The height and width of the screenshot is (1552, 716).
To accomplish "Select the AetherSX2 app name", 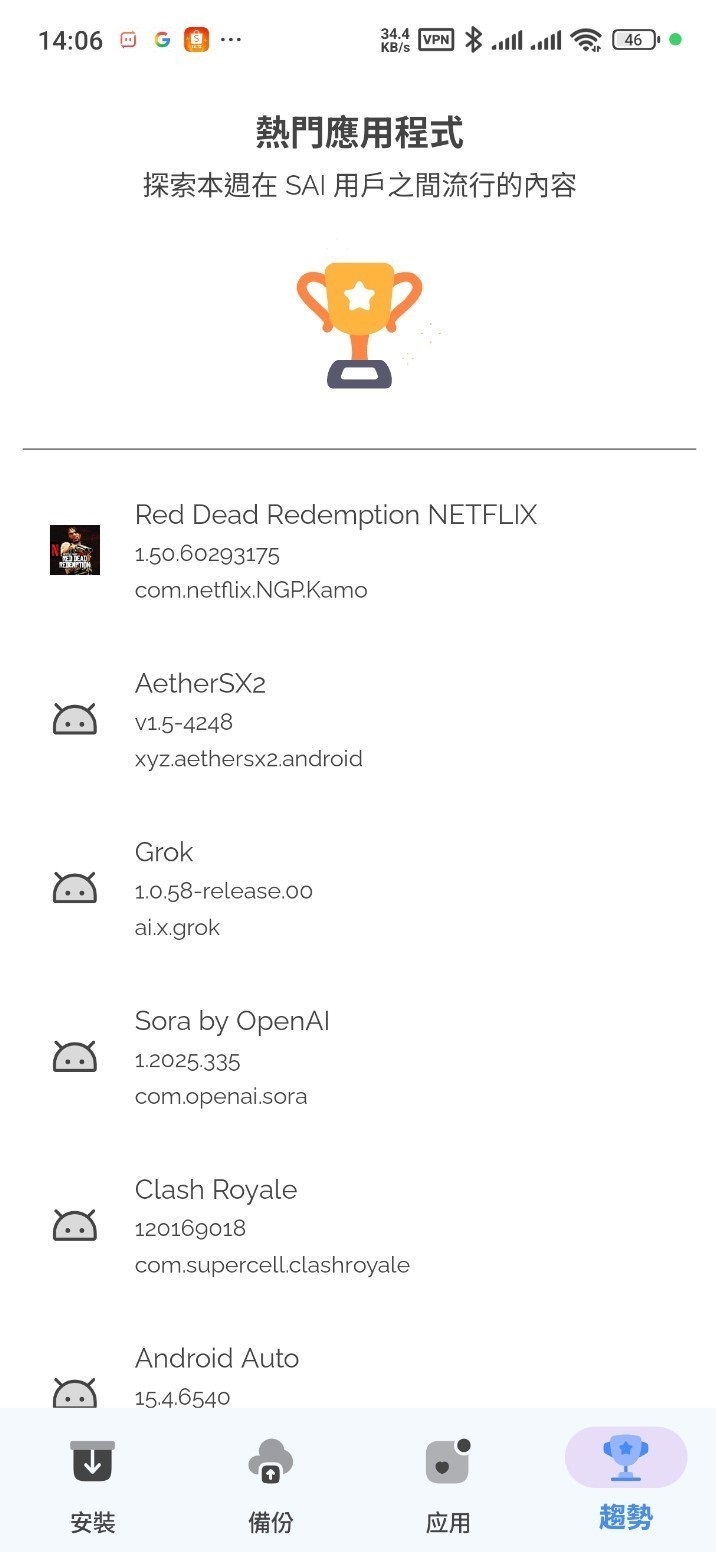I will [x=200, y=684].
